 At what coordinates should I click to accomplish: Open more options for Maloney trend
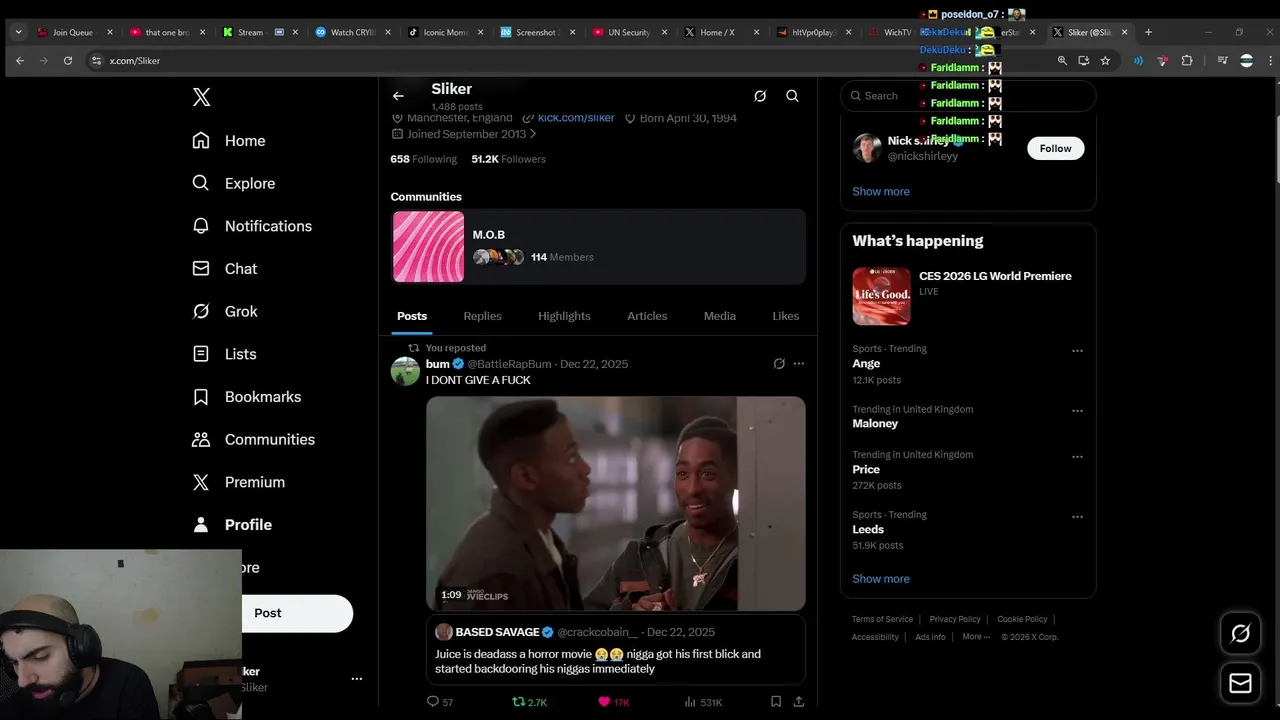[x=1077, y=411]
